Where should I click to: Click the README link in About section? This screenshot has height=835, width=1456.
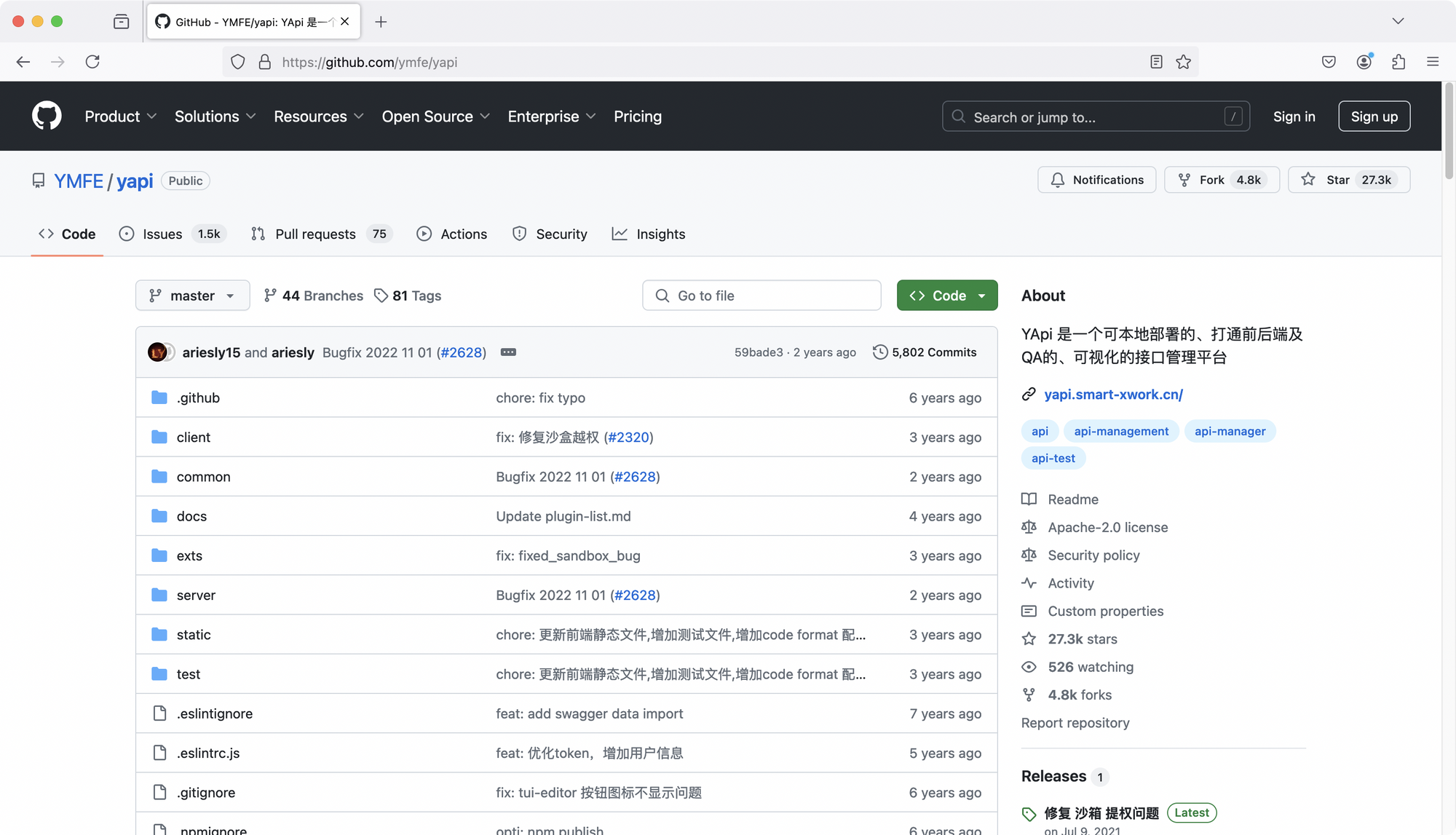(x=1073, y=498)
